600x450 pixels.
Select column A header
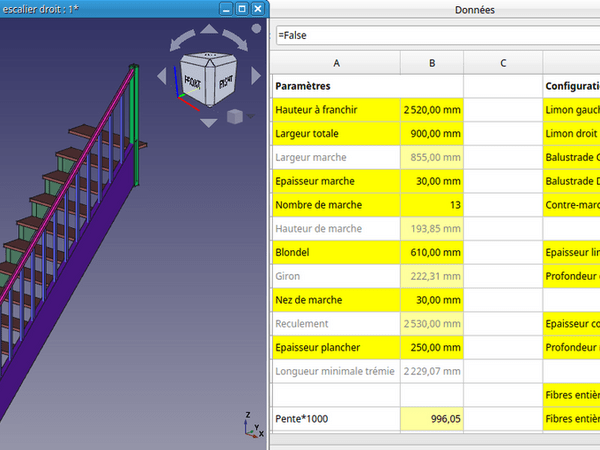[x=335, y=62]
